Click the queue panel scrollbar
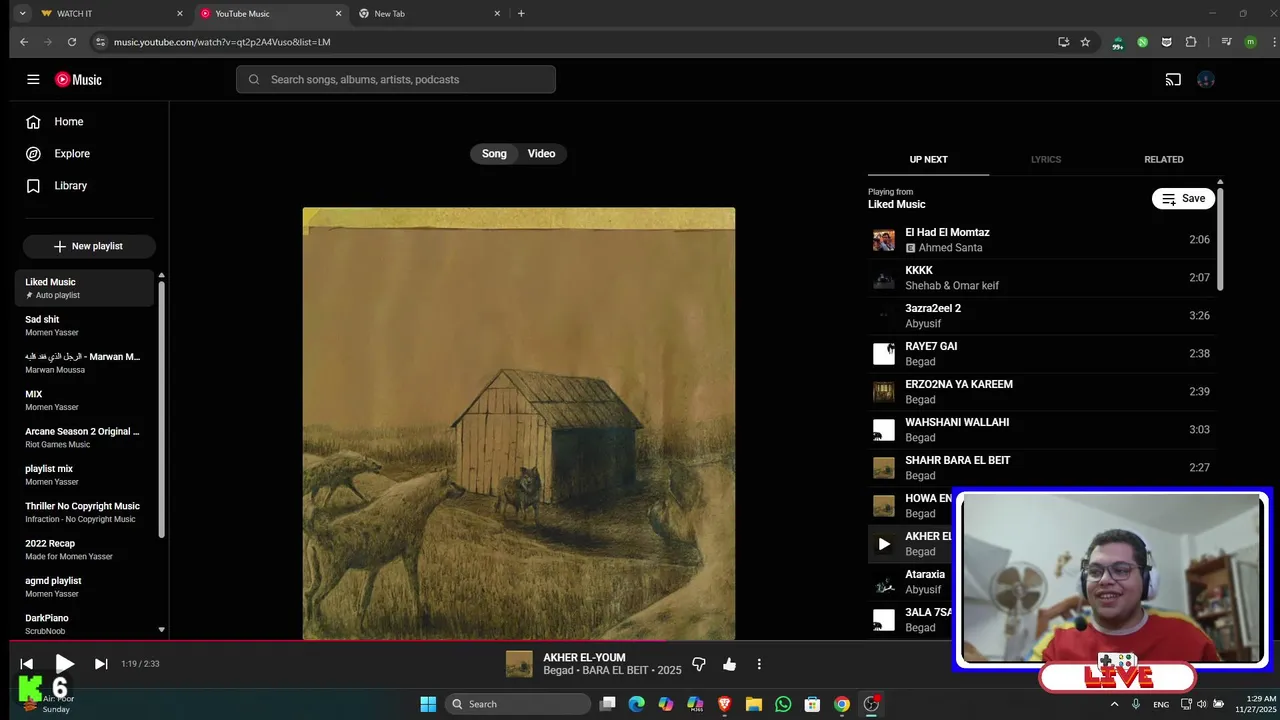The height and width of the screenshot is (720, 1280). click(1220, 238)
